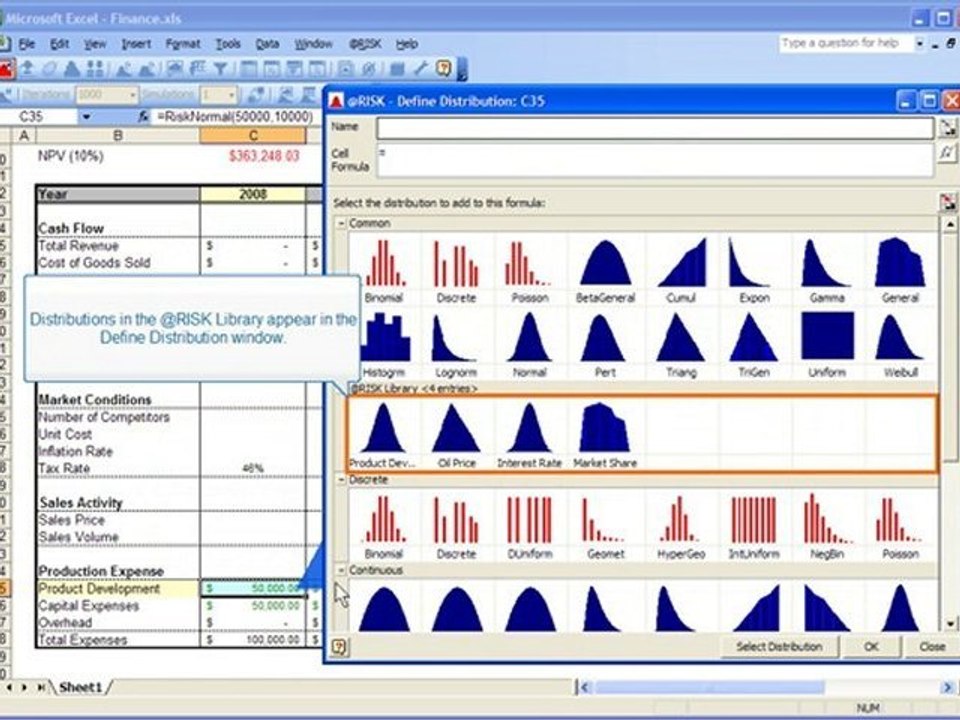Screen dimensions: 960x720
Task: Click the wrench utilities icon in @RISK toolbar
Action: pyautogui.click(x=420, y=68)
